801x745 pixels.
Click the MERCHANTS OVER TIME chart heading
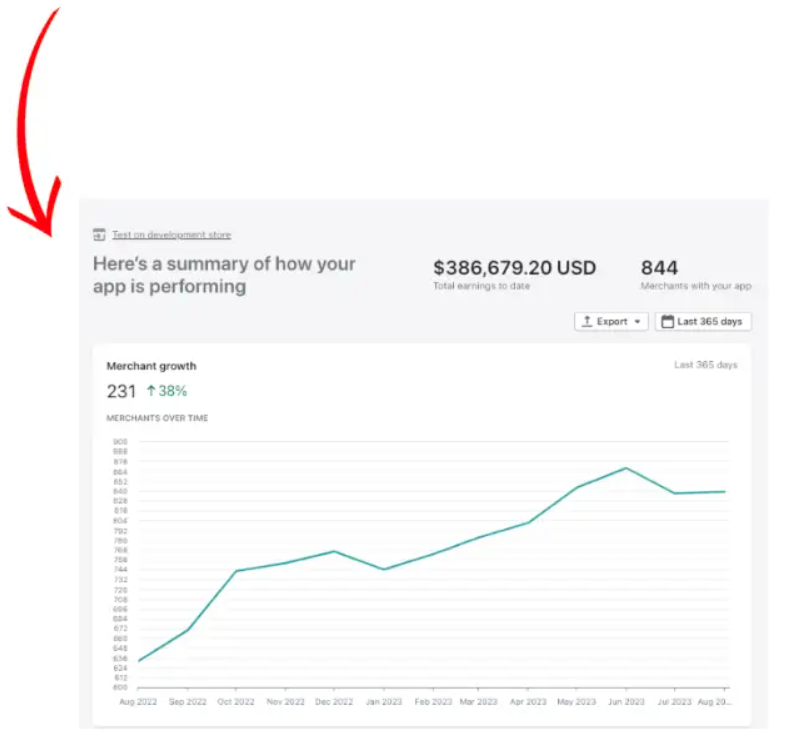(x=157, y=418)
